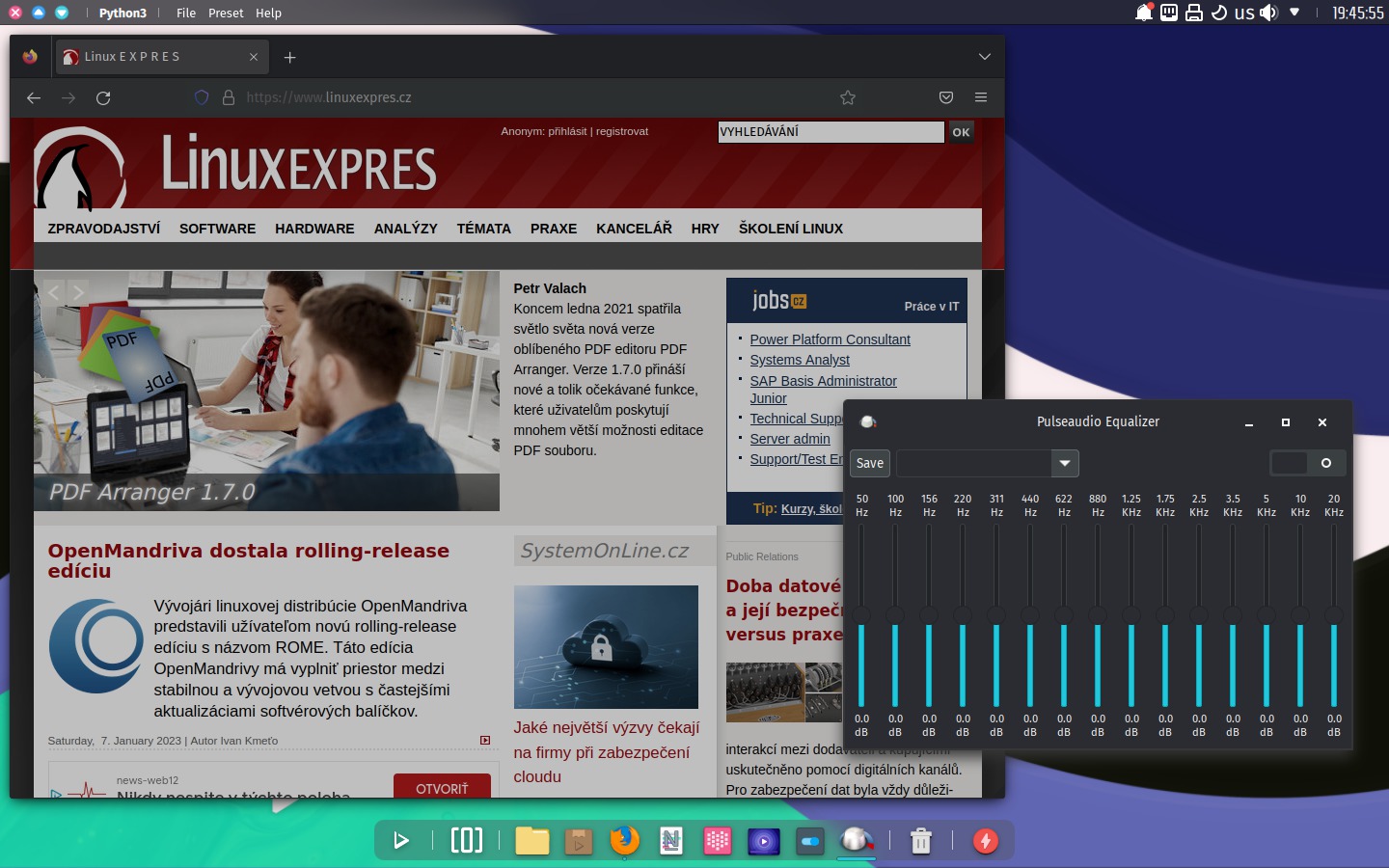This screenshot has height=868, width=1389.
Task: Click the 440 Hz equalizer slider
Action: click(x=1030, y=615)
